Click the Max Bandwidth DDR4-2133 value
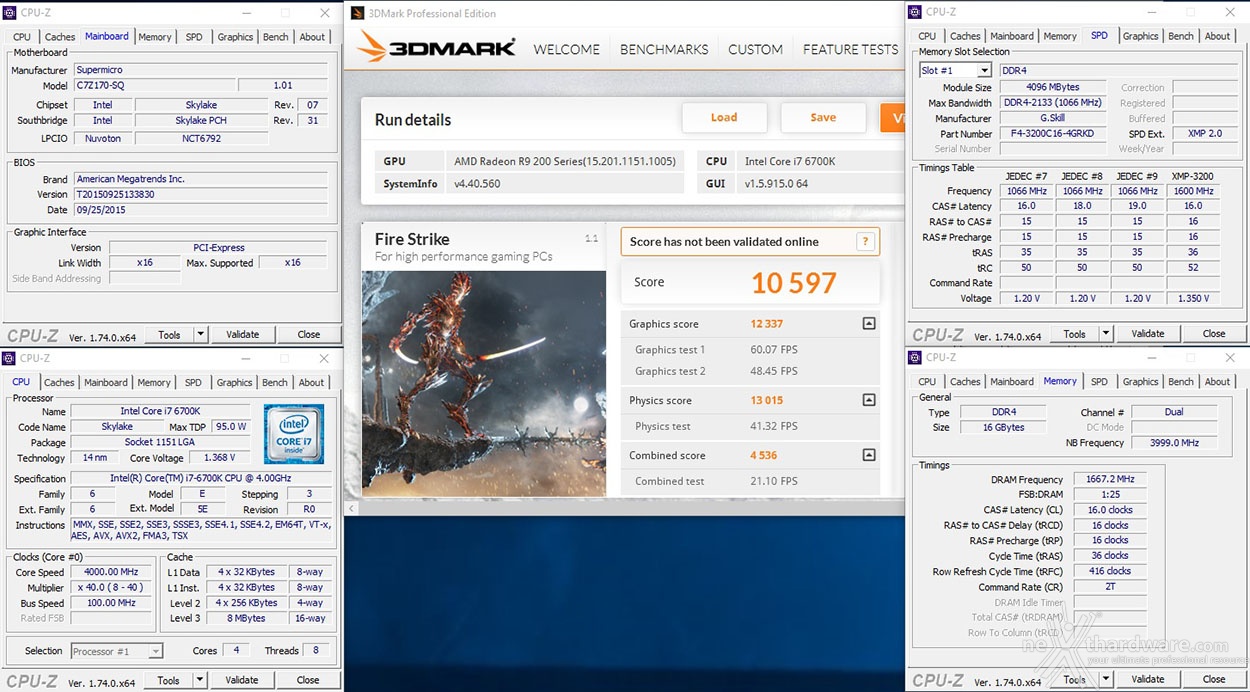The width and height of the screenshot is (1250, 692). (x=1053, y=102)
